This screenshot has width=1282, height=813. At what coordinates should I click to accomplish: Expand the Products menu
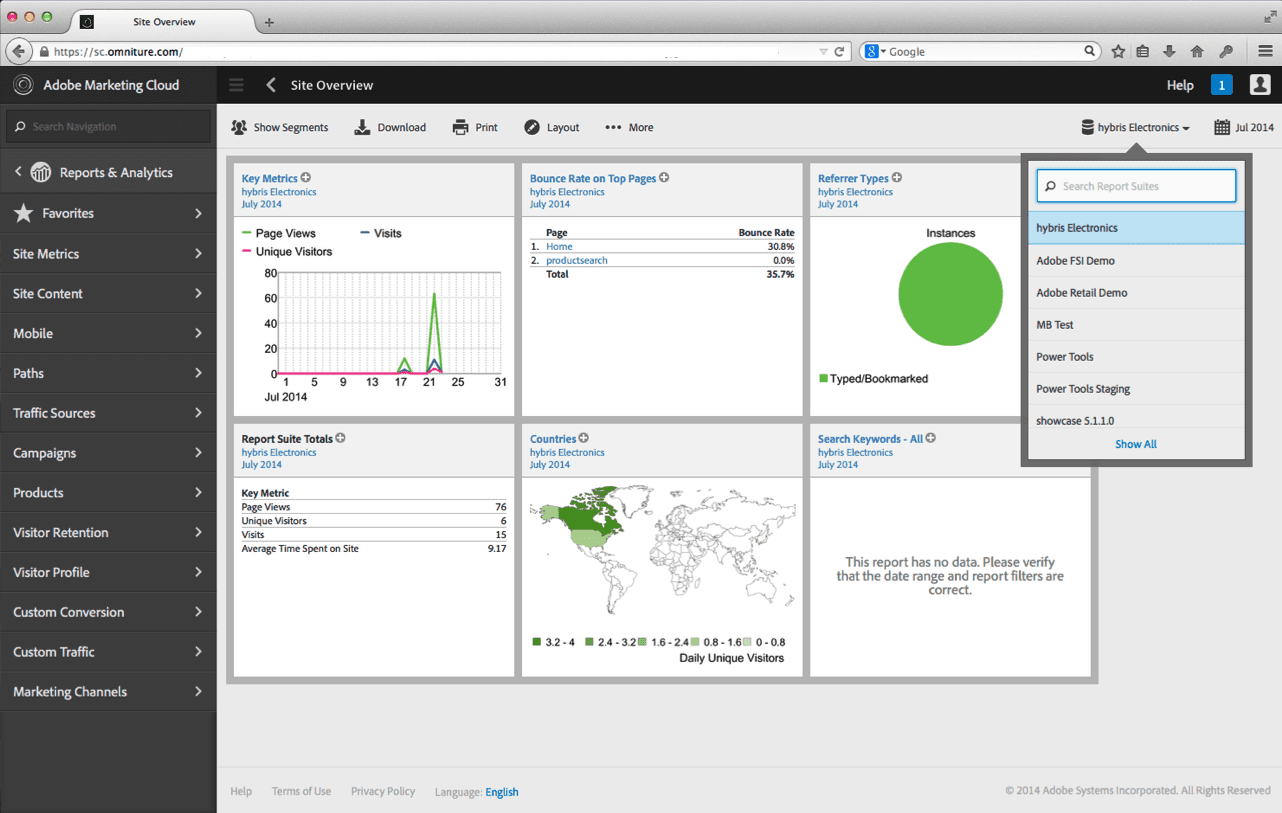[x=108, y=493]
